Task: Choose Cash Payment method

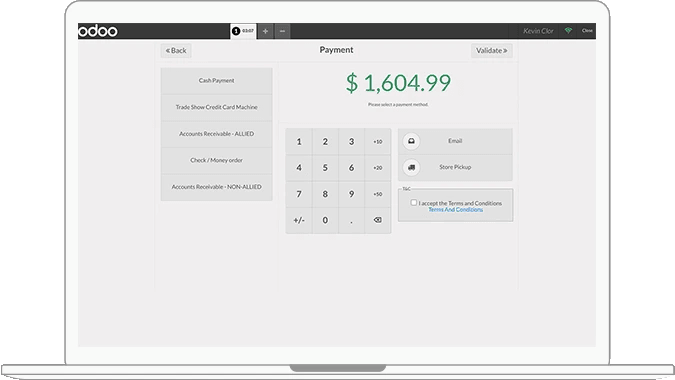Action: click(217, 81)
